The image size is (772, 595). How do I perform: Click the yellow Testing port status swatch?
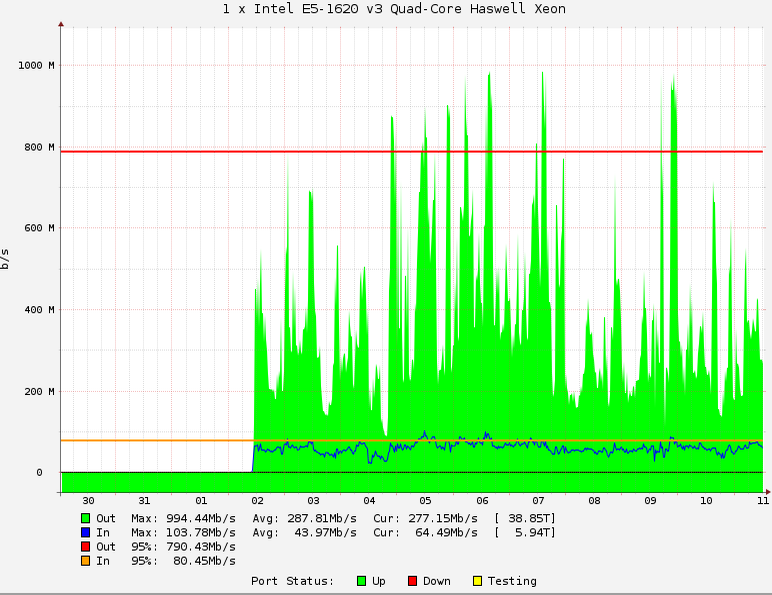[x=477, y=581]
